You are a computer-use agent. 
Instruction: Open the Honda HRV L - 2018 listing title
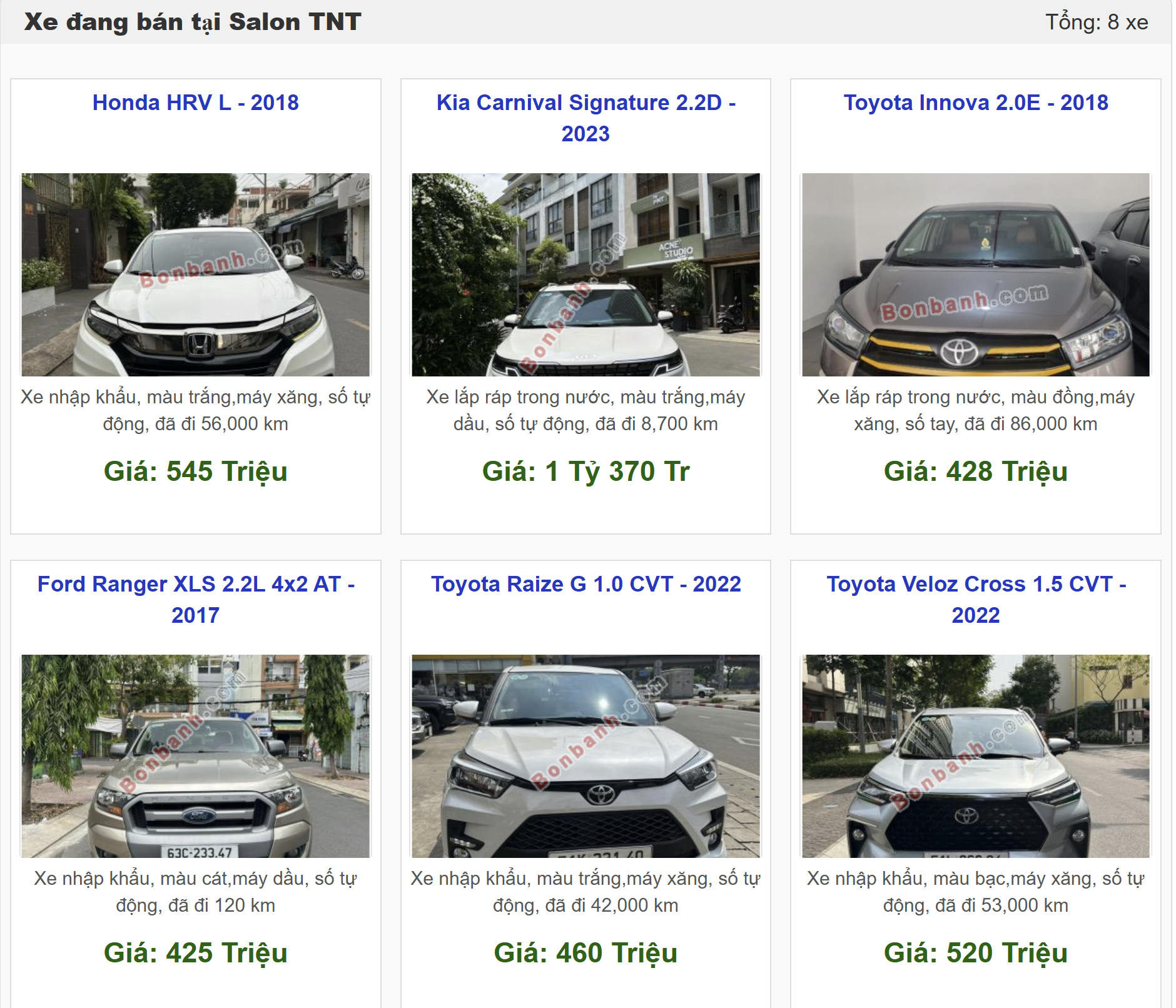[x=195, y=103]
